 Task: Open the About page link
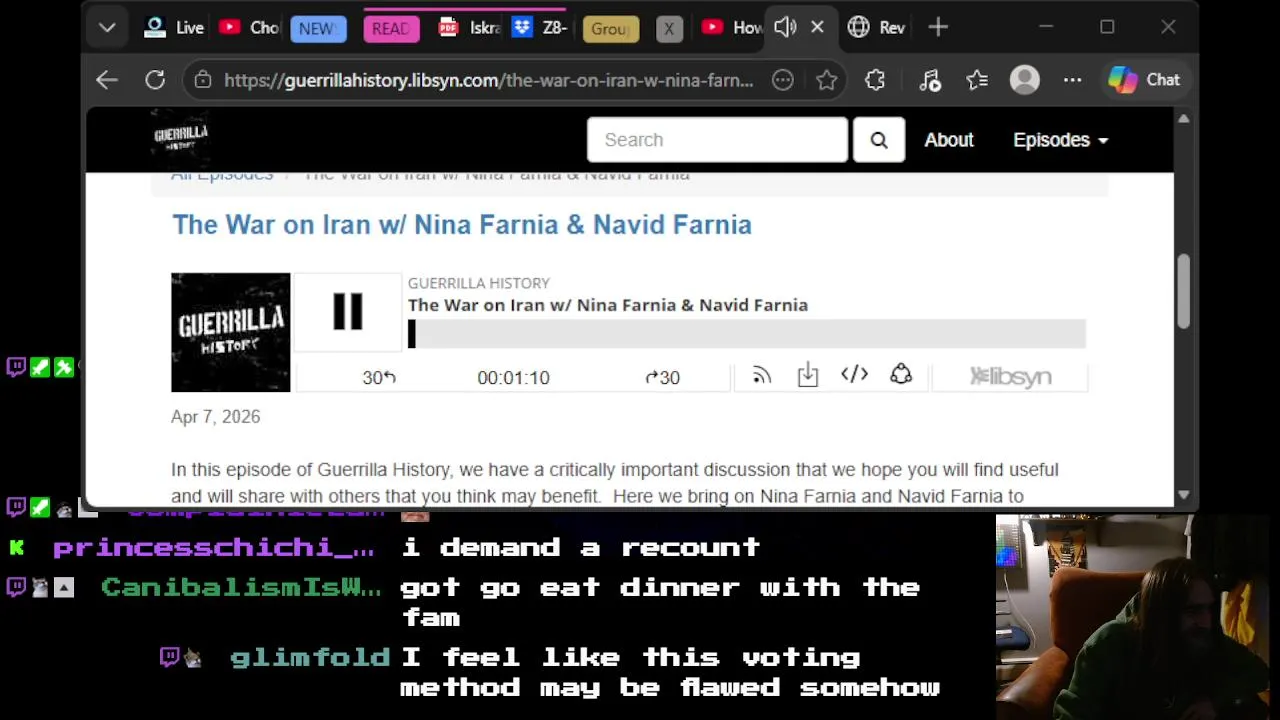point(949,140)
